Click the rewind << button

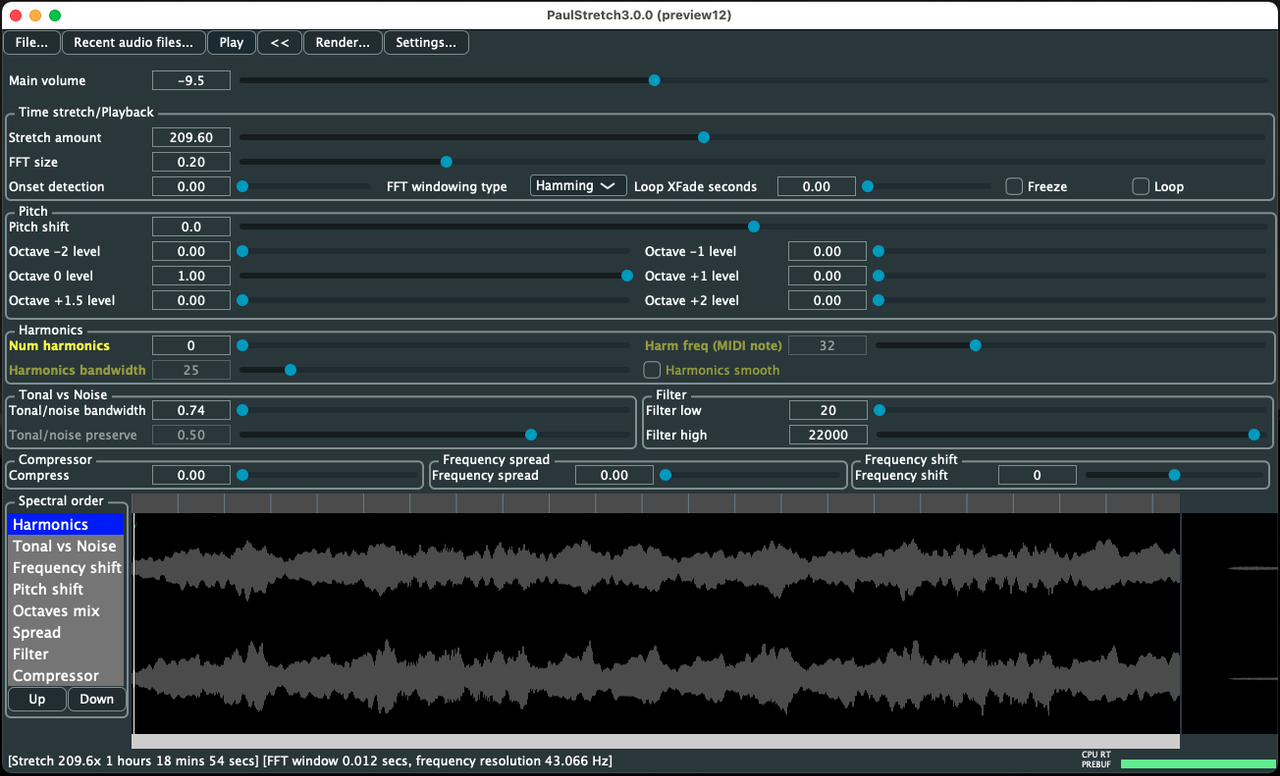pyautogui.click(x=280, y=42)
